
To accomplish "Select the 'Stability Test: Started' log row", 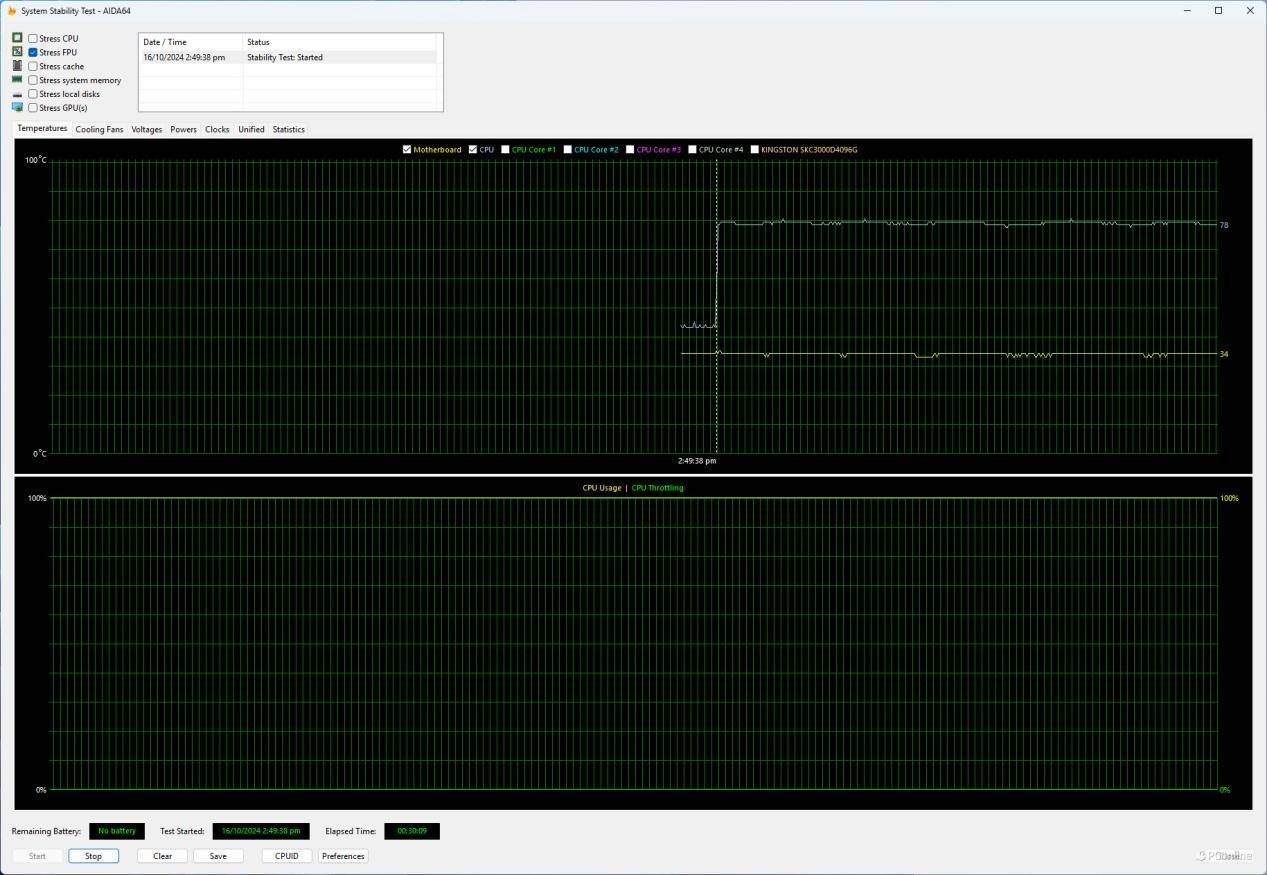I will tap(285, 57).
